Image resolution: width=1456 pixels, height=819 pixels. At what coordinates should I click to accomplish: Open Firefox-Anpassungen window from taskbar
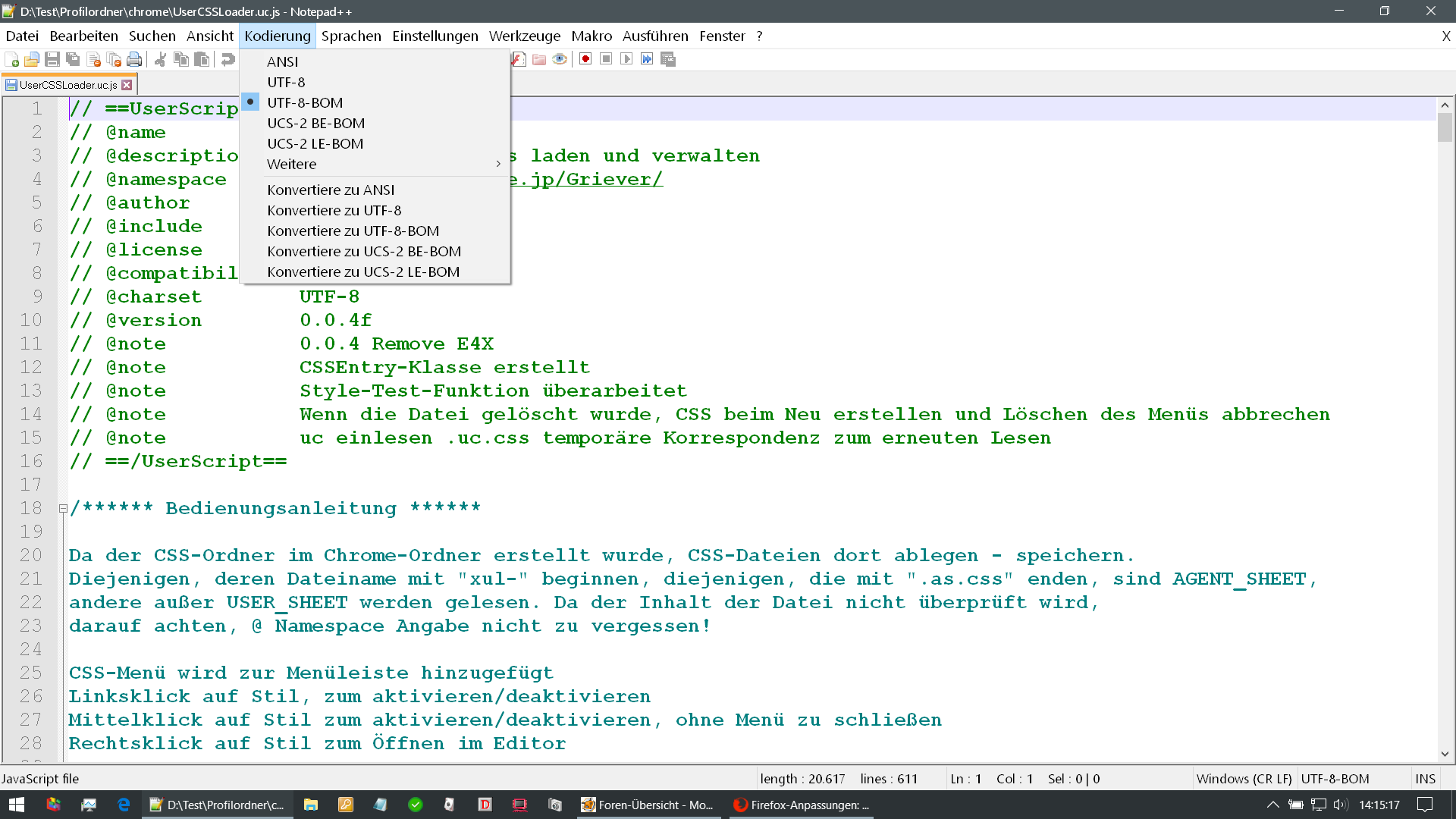802,805
